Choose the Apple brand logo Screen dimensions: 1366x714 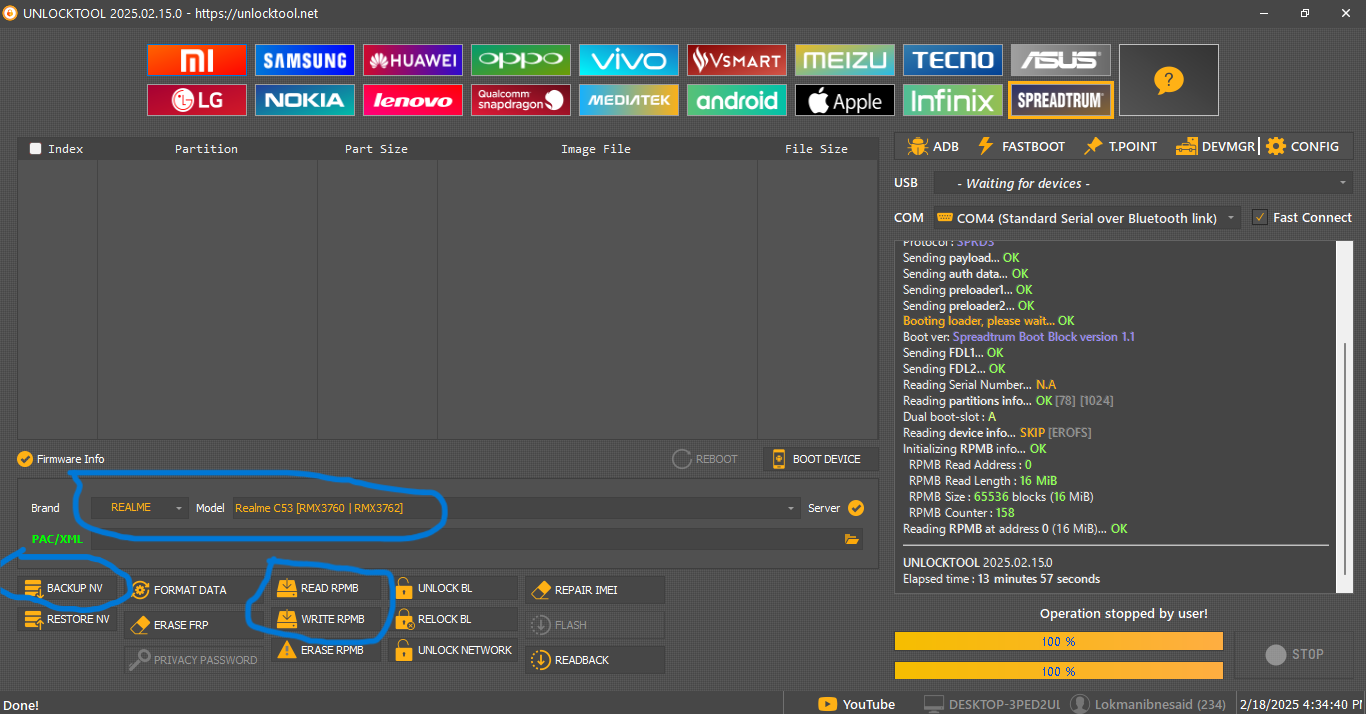(844, 100)
